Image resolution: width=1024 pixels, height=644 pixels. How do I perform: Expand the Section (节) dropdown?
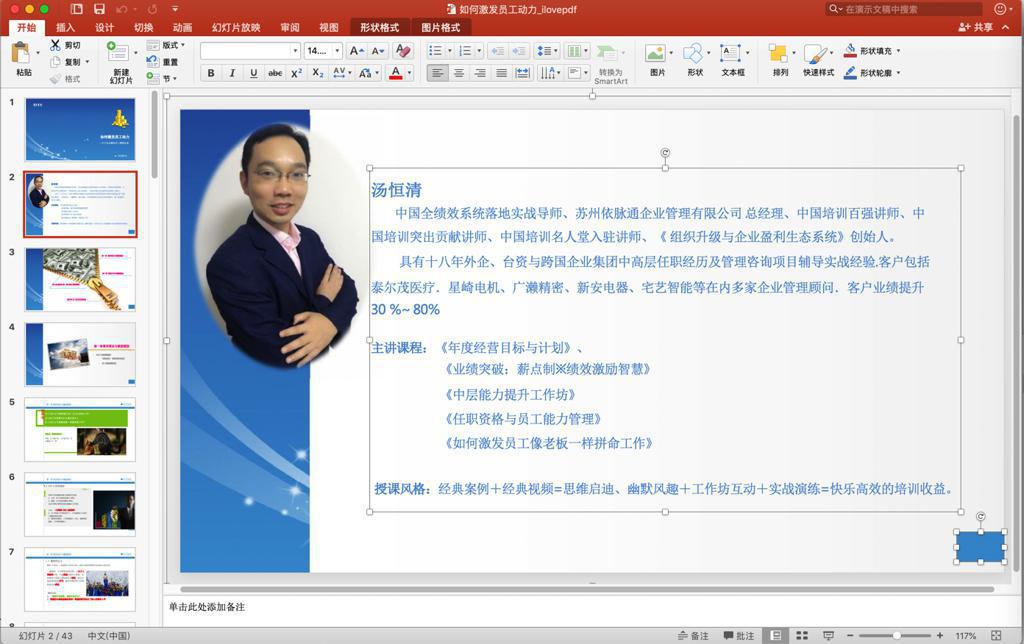(x=174, y=78)
